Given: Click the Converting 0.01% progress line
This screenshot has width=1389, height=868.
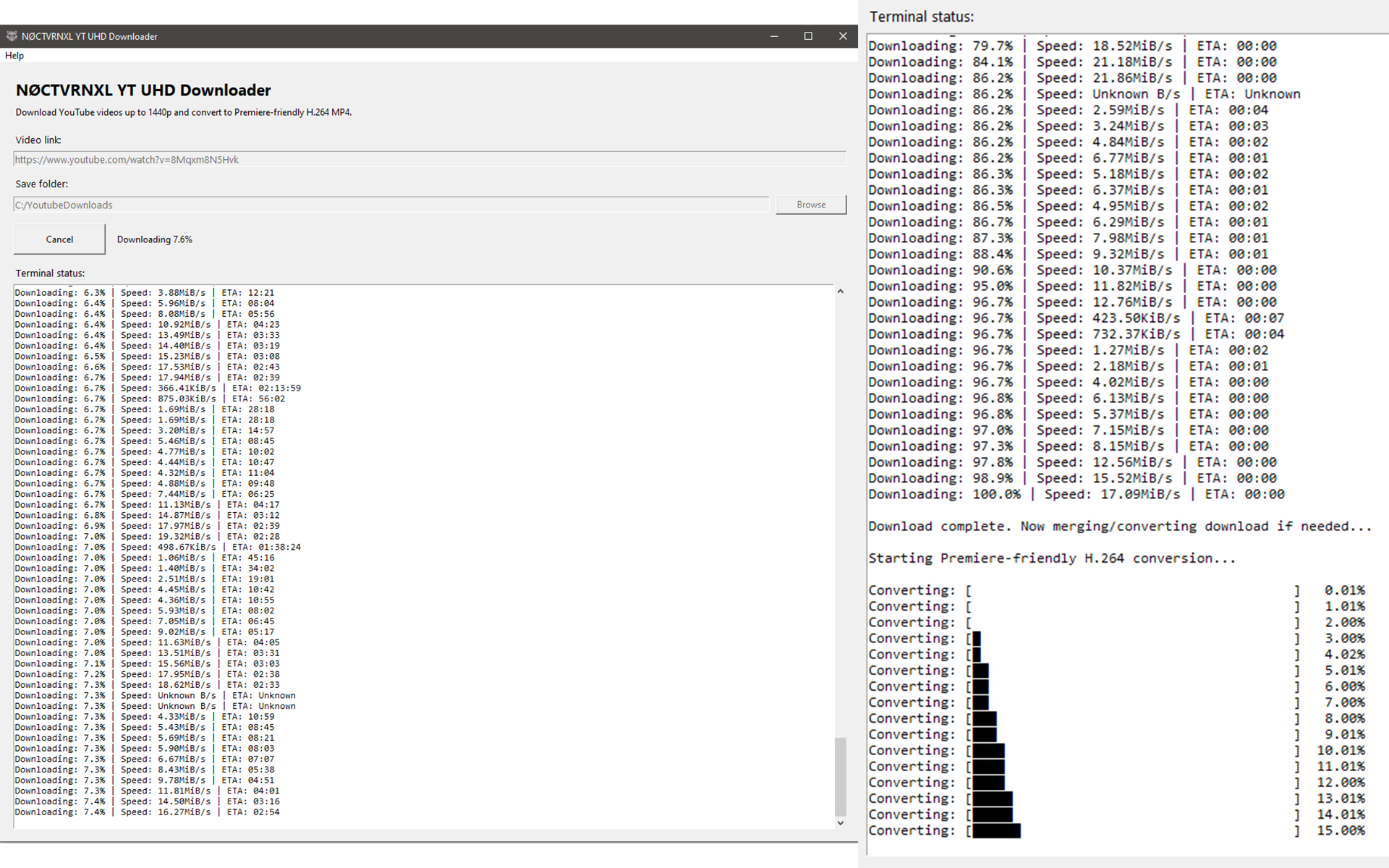Looking at the screenshot, I should (1117, 591).
